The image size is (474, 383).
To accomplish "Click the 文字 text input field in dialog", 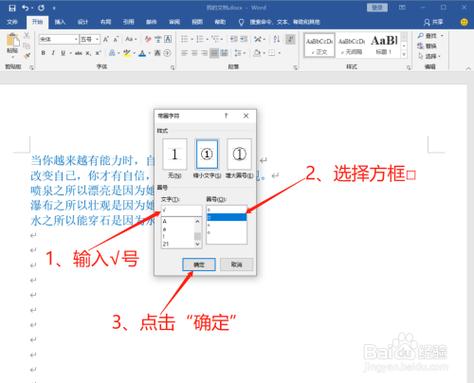I will (x=182, y=210).
